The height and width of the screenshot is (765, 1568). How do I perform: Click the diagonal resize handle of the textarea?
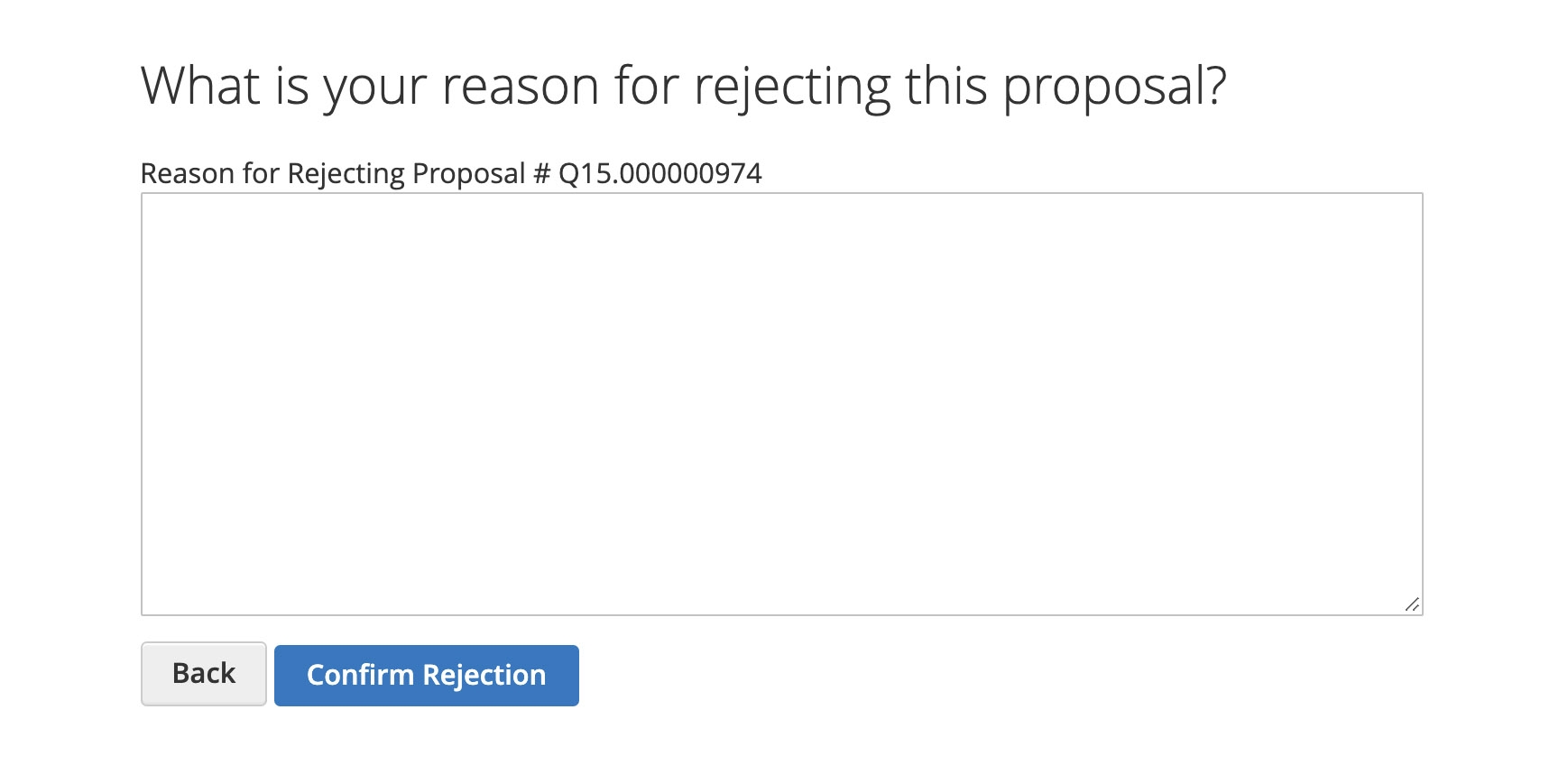(x=1412, y=604)
